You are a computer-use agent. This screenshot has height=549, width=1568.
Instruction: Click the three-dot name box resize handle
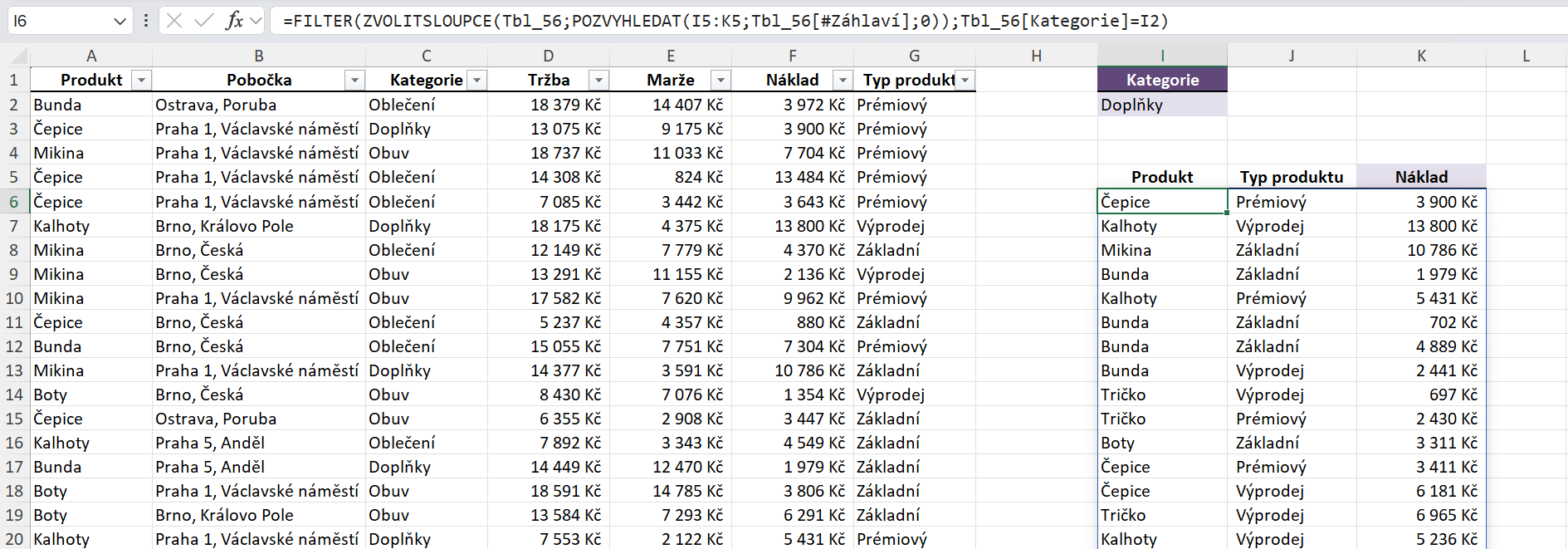[x=146, y=21]
